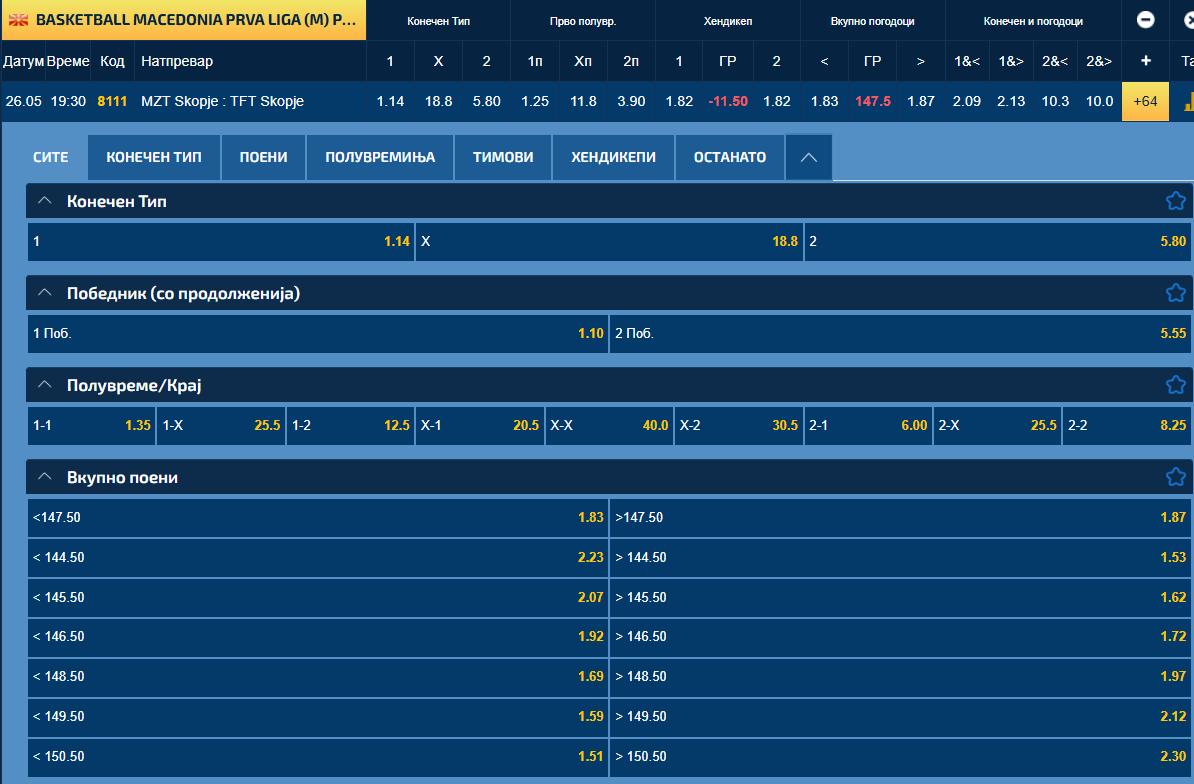Screen dimensions: 1194x784
Task: Click handicap line -11.50 in match row
Action: (x=728, y=101)
